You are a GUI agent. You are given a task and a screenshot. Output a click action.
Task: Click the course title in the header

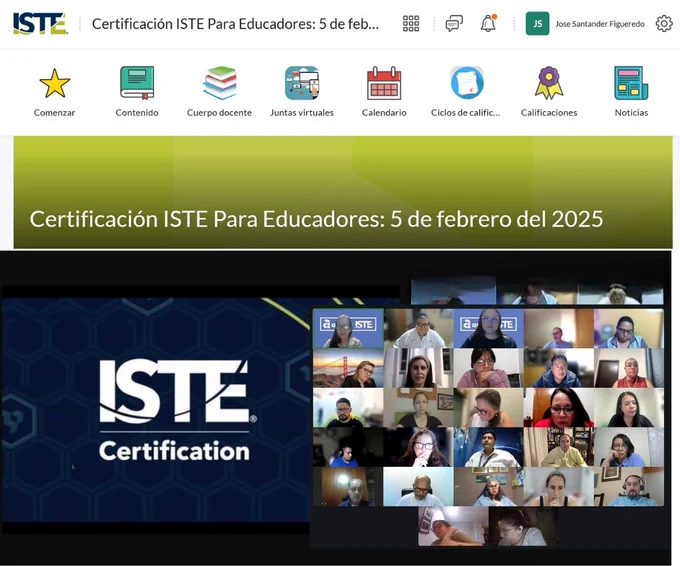pyautogui.click(x=235, y=24)
